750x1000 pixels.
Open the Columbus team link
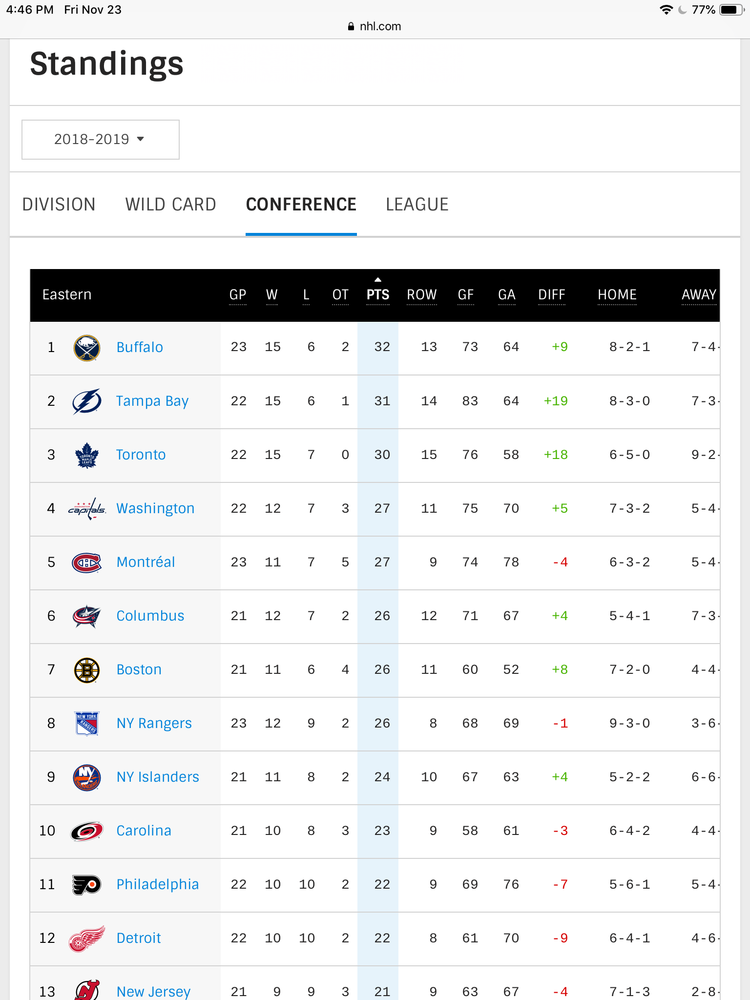coord(150,616)
